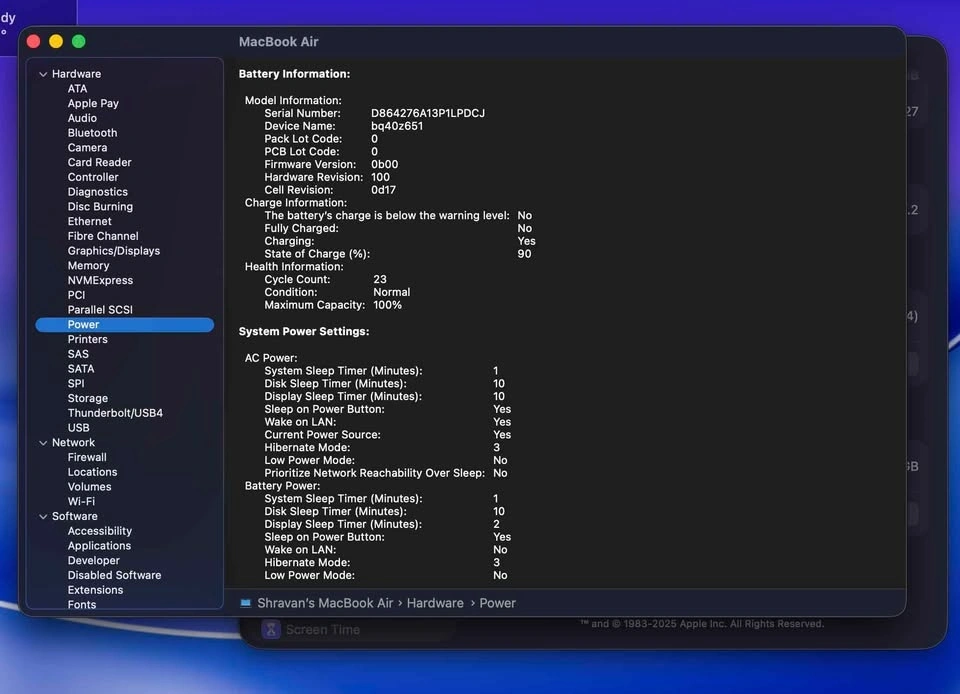This screenshot has height=694, width=960.
Task: Select Wi-Fi under Network
Action: point(81,502)
